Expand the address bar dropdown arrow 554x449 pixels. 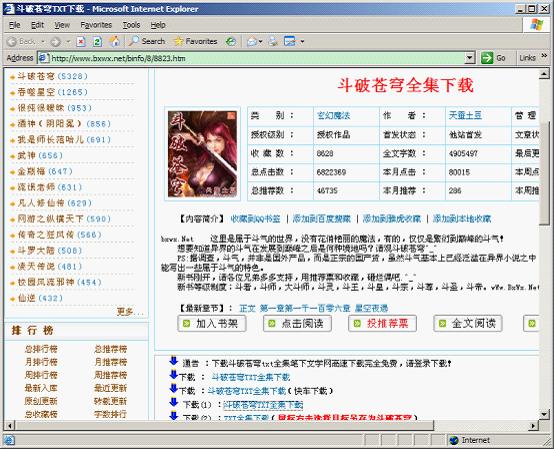(x=470, y=58)
